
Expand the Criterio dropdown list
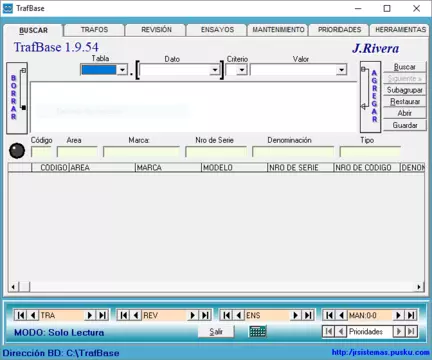point(242,70)
